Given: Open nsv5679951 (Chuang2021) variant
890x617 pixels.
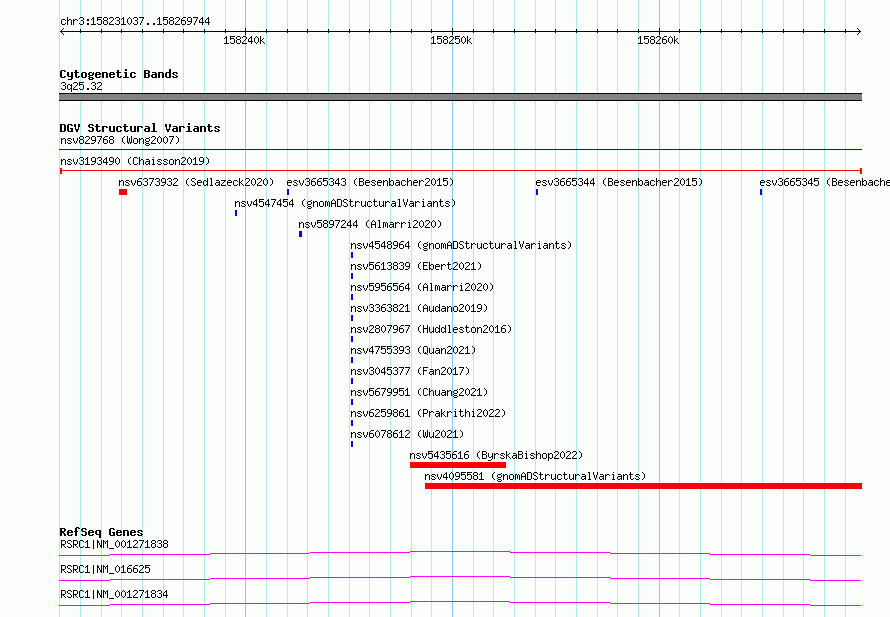Looking at the screenshot, I should click(x=419, y=392).
